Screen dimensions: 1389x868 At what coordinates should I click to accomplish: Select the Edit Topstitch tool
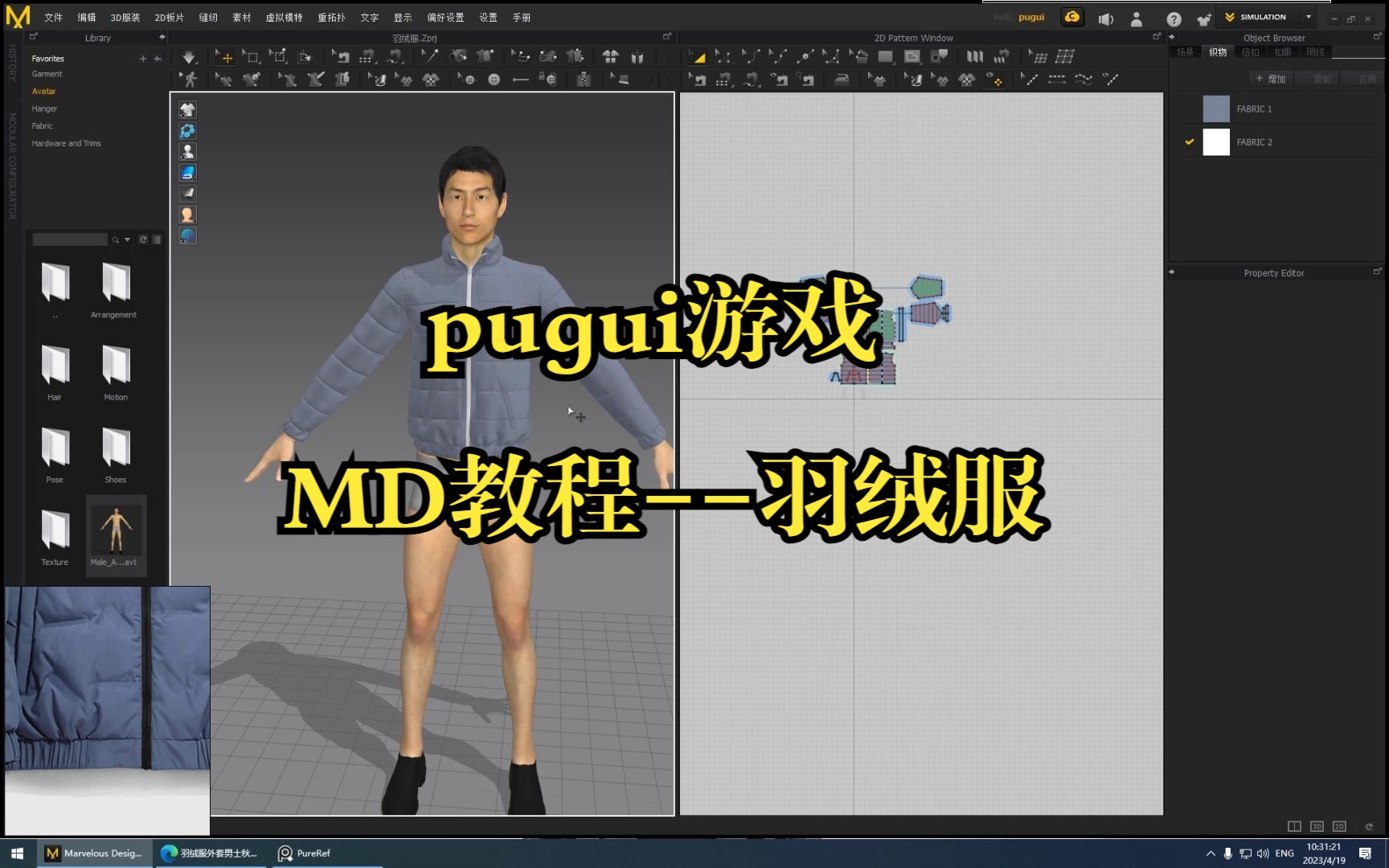coord(1030,80)
